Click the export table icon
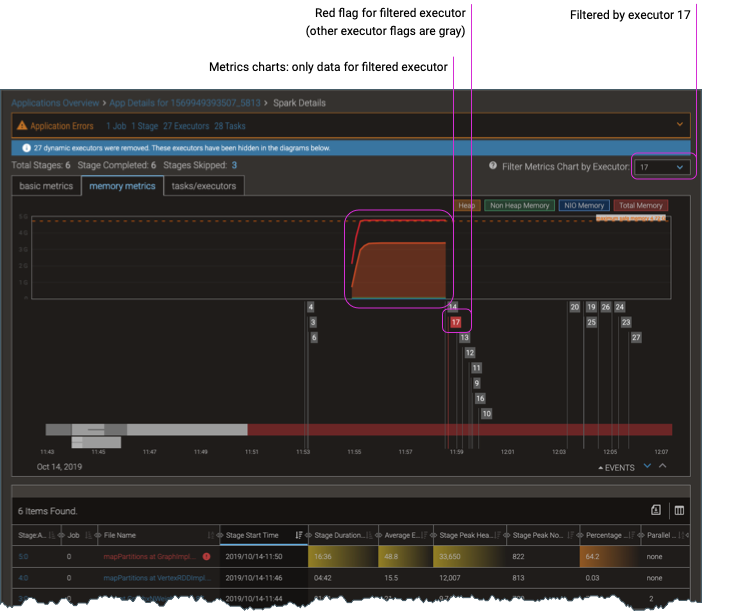Viewport: 737px width, 611px height. point(656,510)
